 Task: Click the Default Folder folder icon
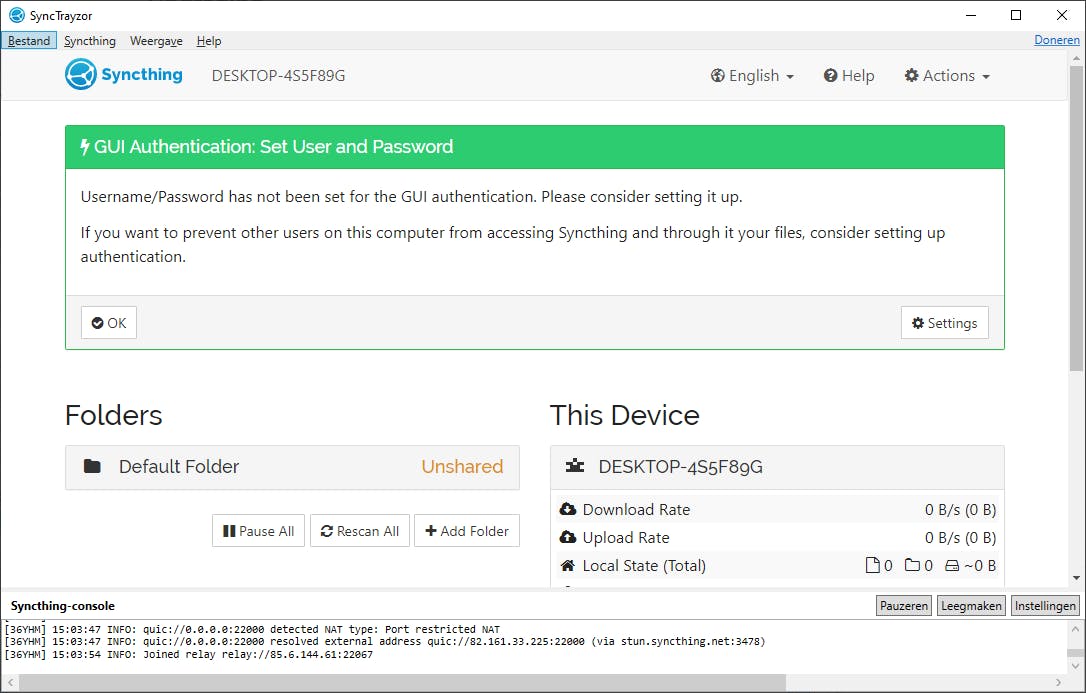(x=92, y=466)
